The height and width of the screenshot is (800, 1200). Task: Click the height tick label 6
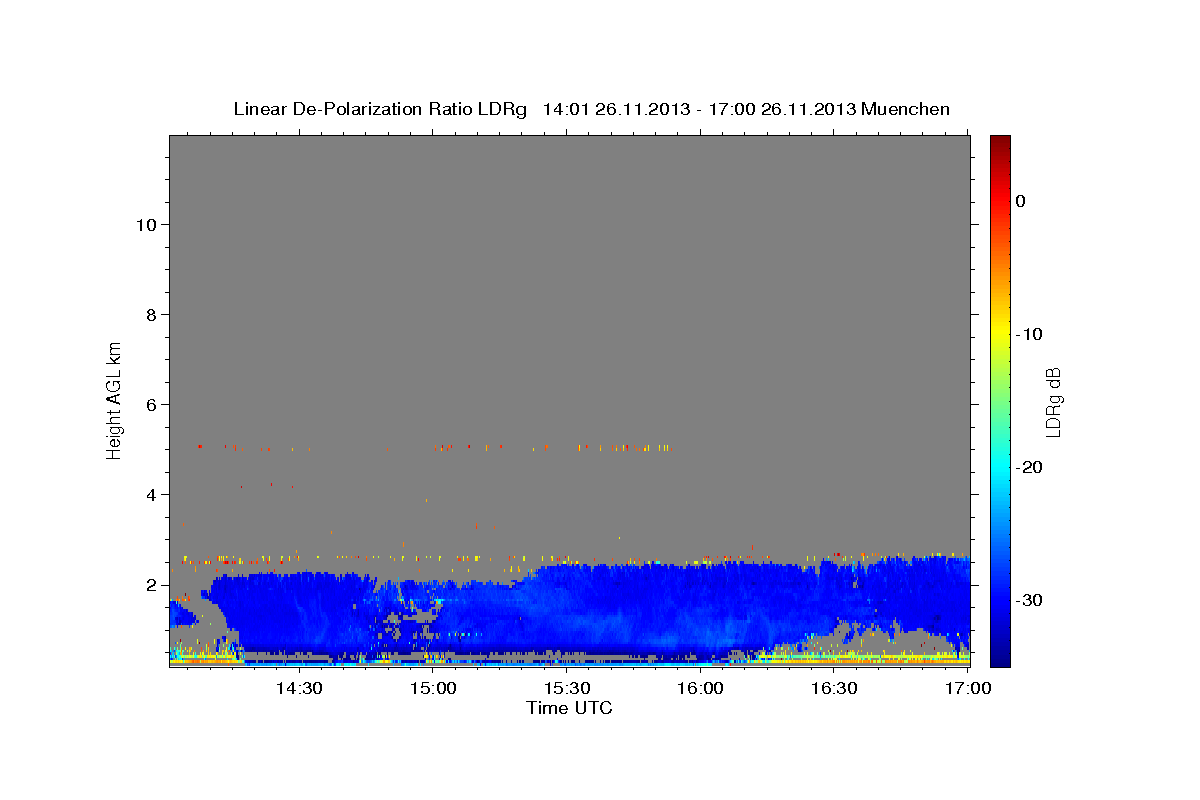[150, 404]
